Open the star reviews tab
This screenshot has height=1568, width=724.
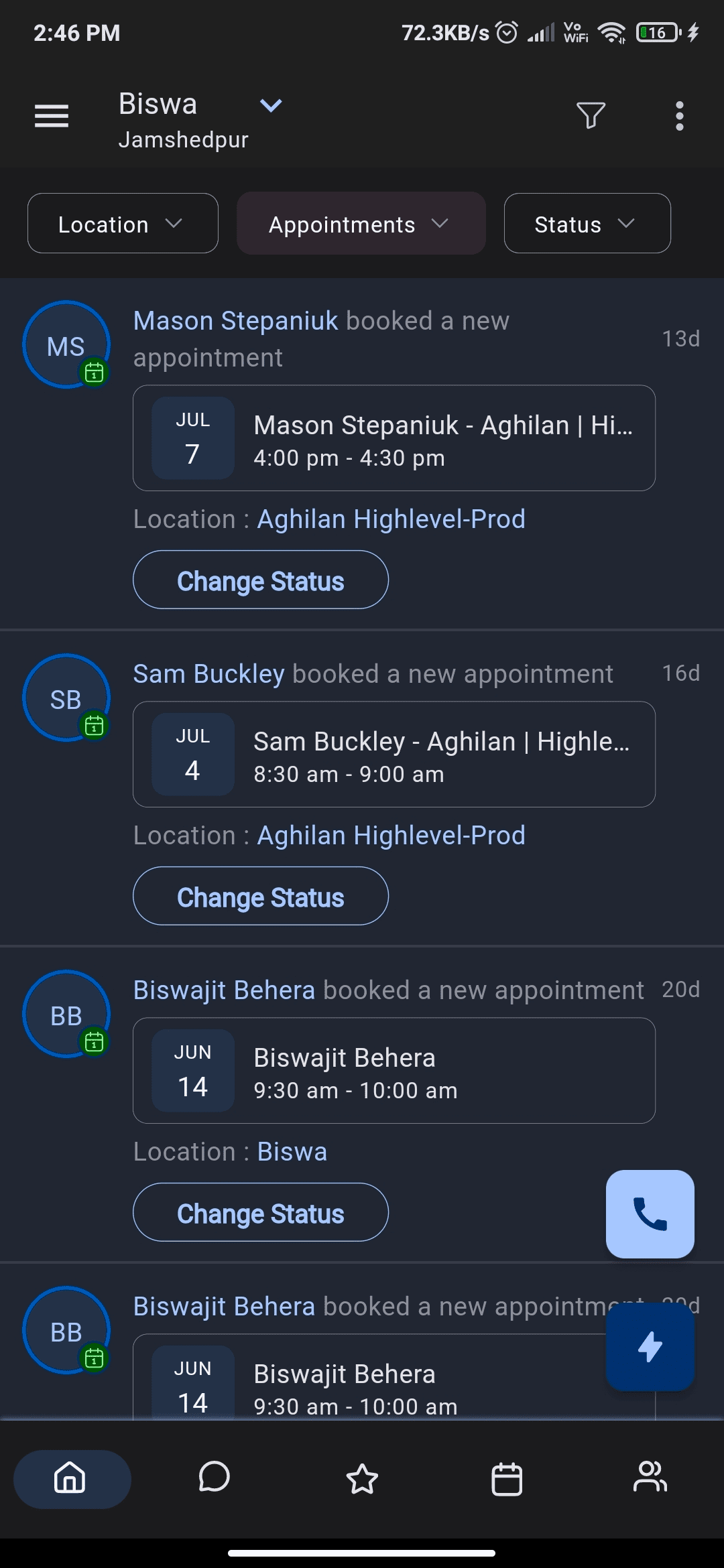(x=362, y=1478)
